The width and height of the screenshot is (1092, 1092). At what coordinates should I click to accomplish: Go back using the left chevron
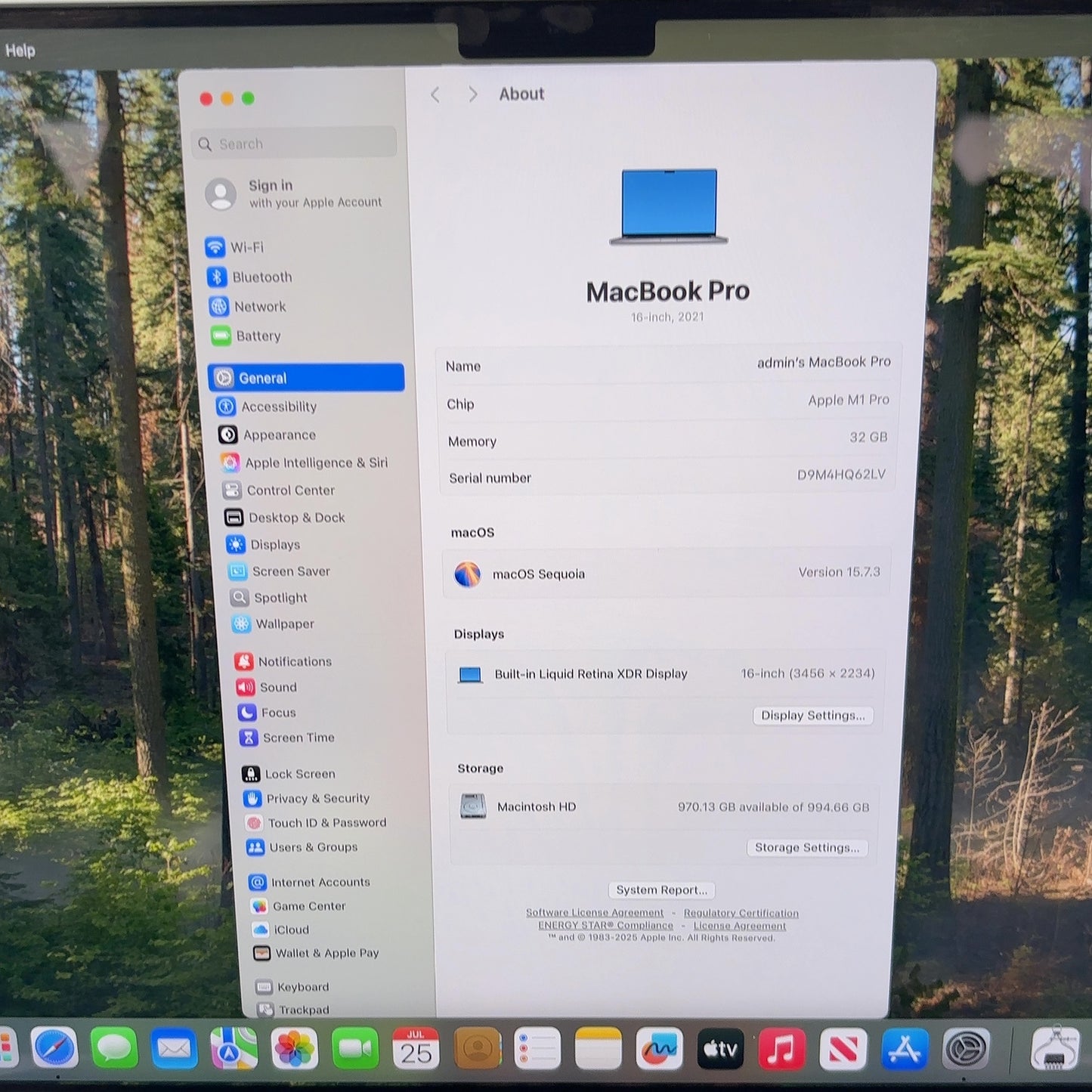click(435, 94)
